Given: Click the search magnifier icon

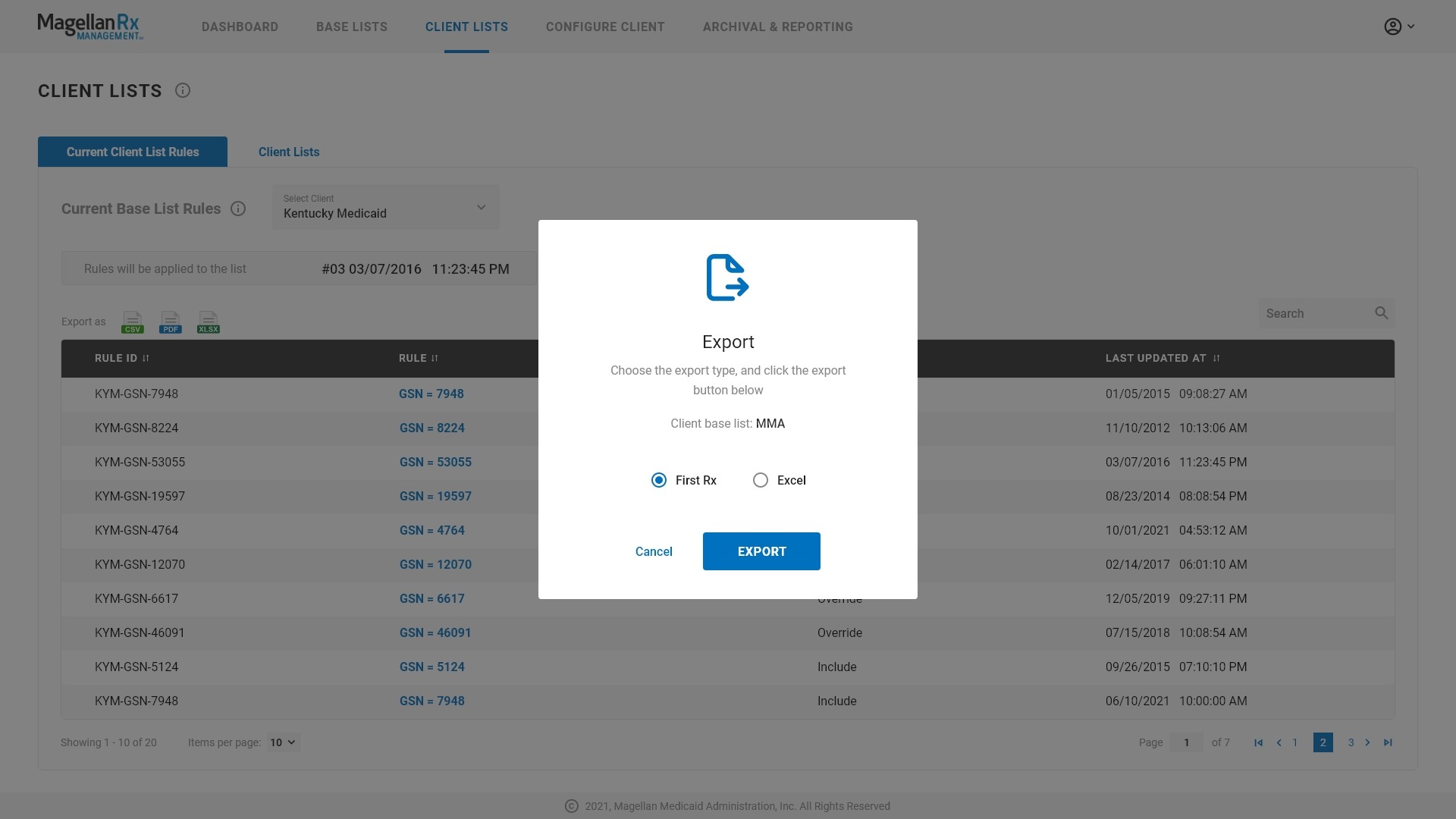Looking at the screenshot, I should click(1381, 313).
